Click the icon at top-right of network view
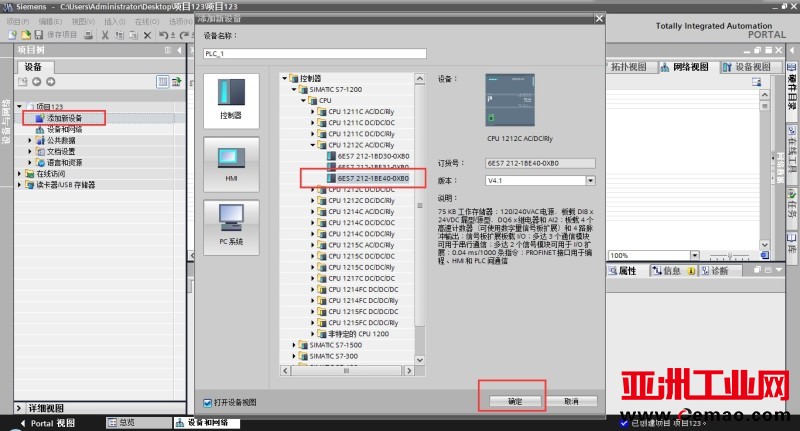This screenshot has height=431, width=800. coord(756,82)
